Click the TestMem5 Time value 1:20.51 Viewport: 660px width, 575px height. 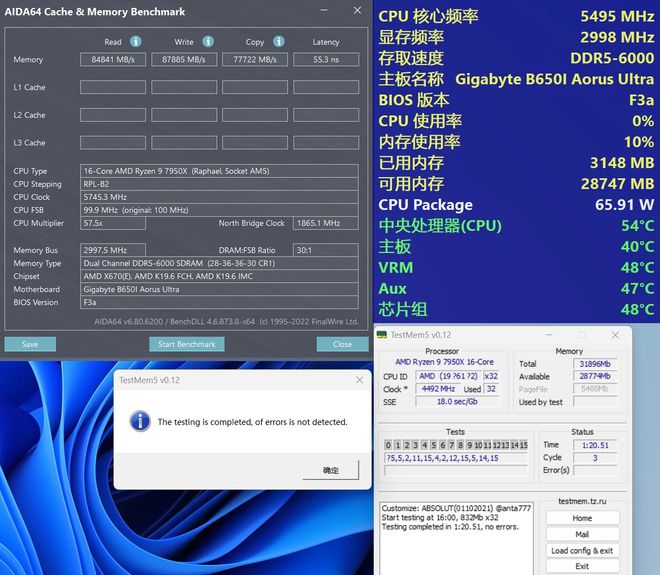click(595, 445)
